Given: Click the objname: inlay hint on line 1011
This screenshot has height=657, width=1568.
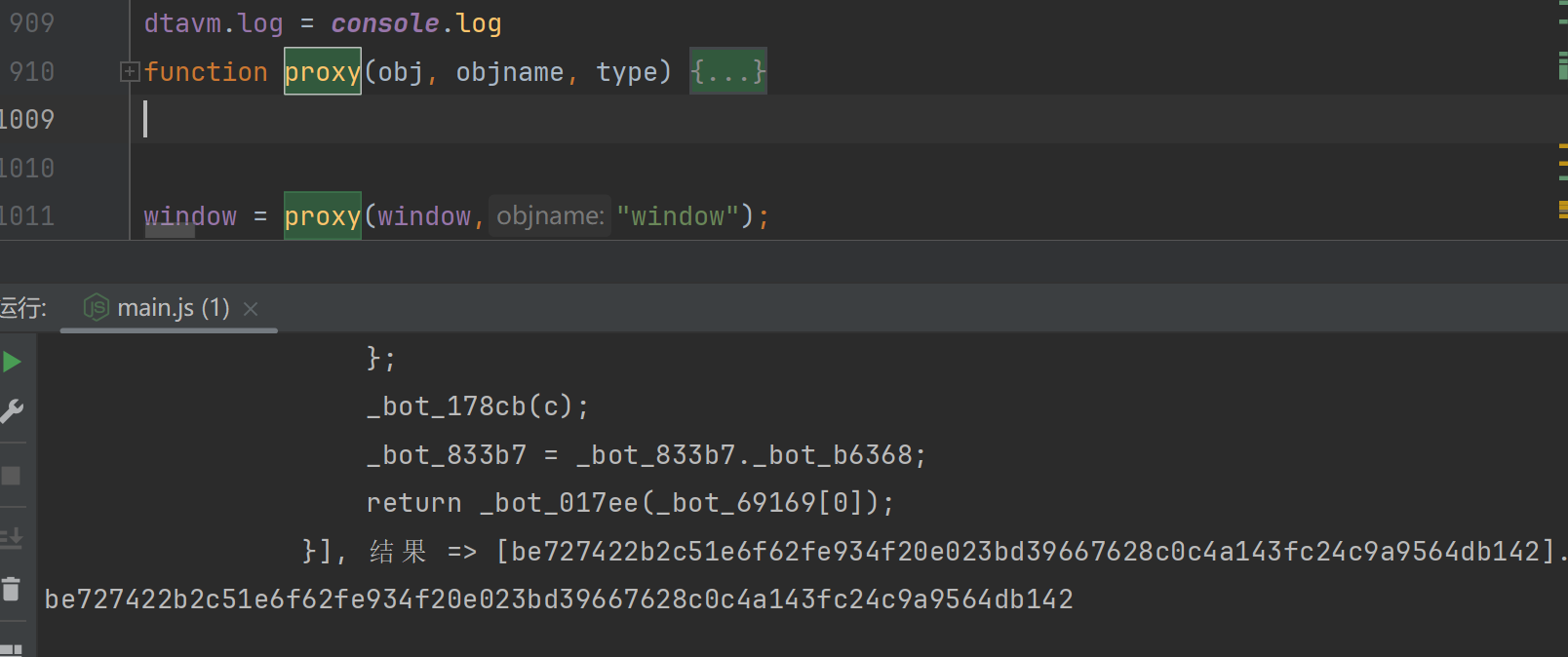Looking at the screenshot, I should (550, 215).
